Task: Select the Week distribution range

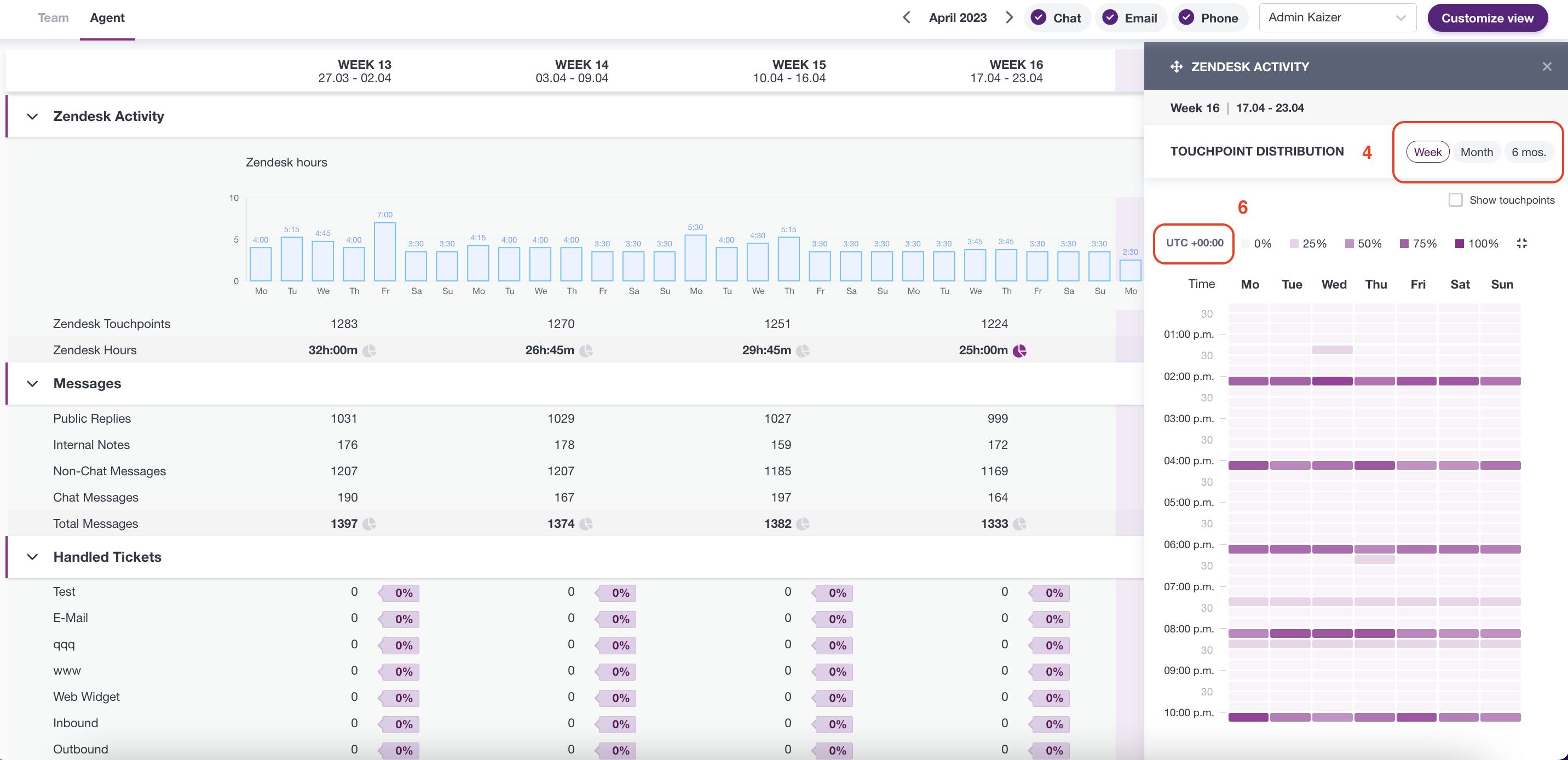Action: (1427, 152)
